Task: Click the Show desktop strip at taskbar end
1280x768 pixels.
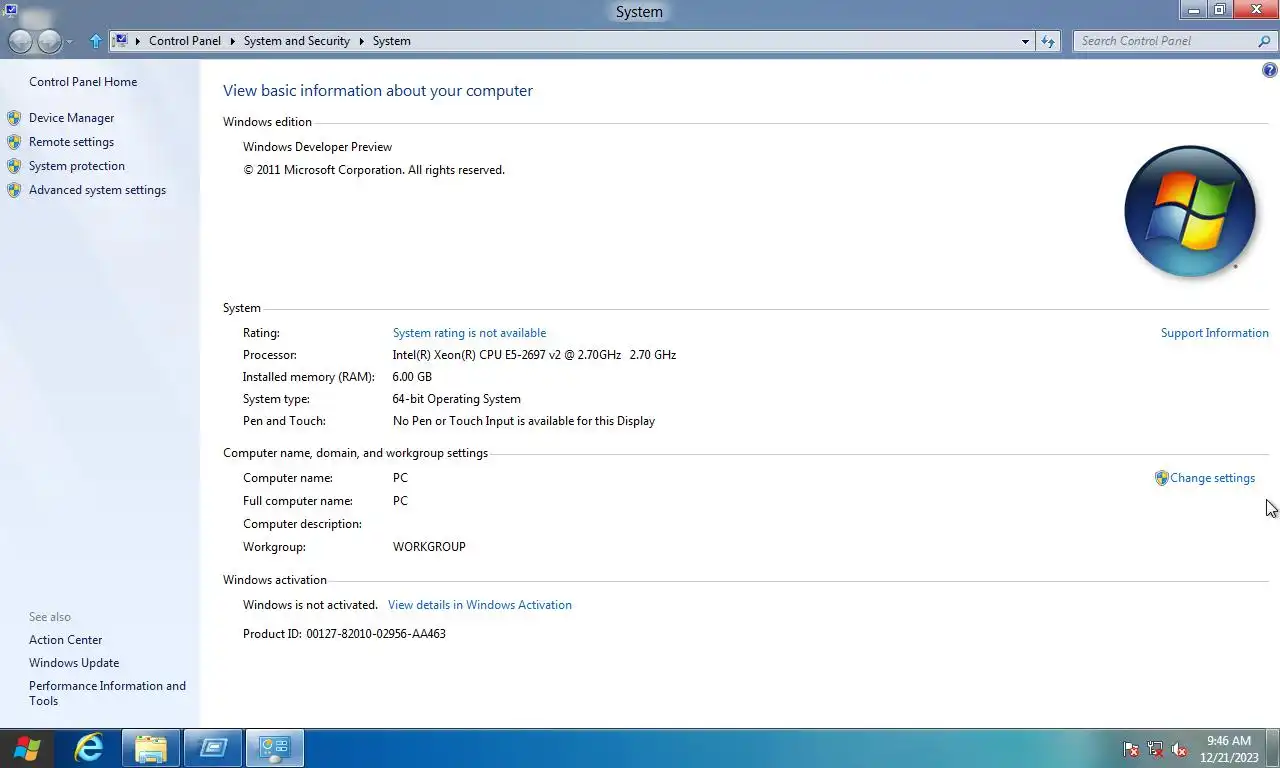Action: coord(1273,748)
